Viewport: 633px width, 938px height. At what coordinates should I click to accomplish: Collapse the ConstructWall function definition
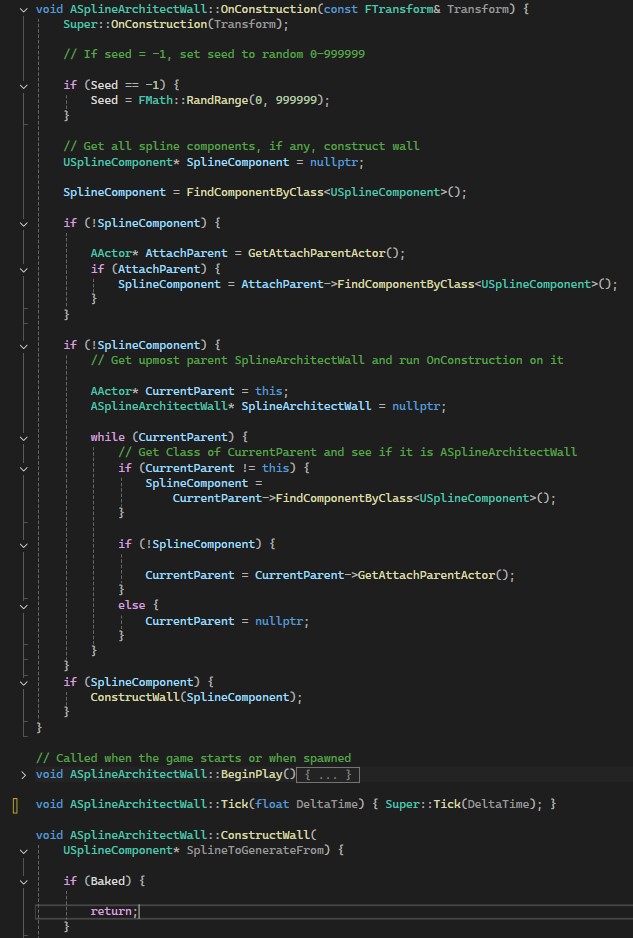pyautogui.click(x=23, y=835)
